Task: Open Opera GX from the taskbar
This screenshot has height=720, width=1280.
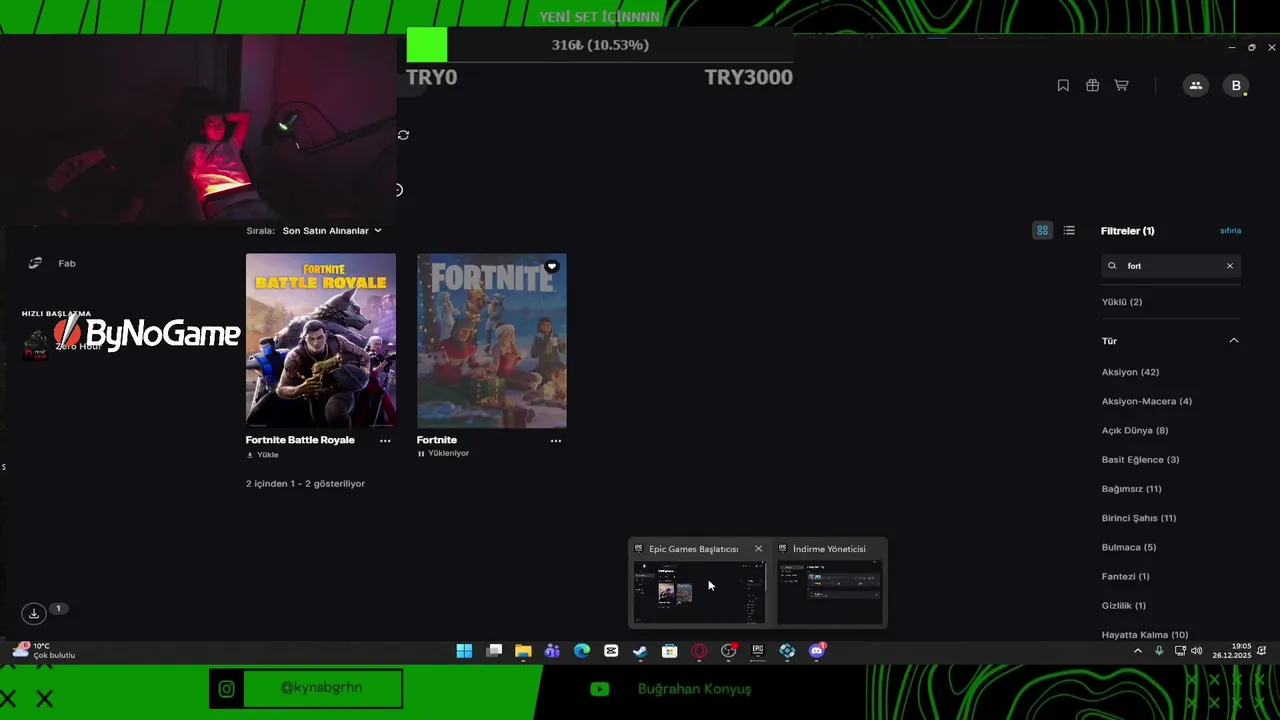Action: pos(699,651)
